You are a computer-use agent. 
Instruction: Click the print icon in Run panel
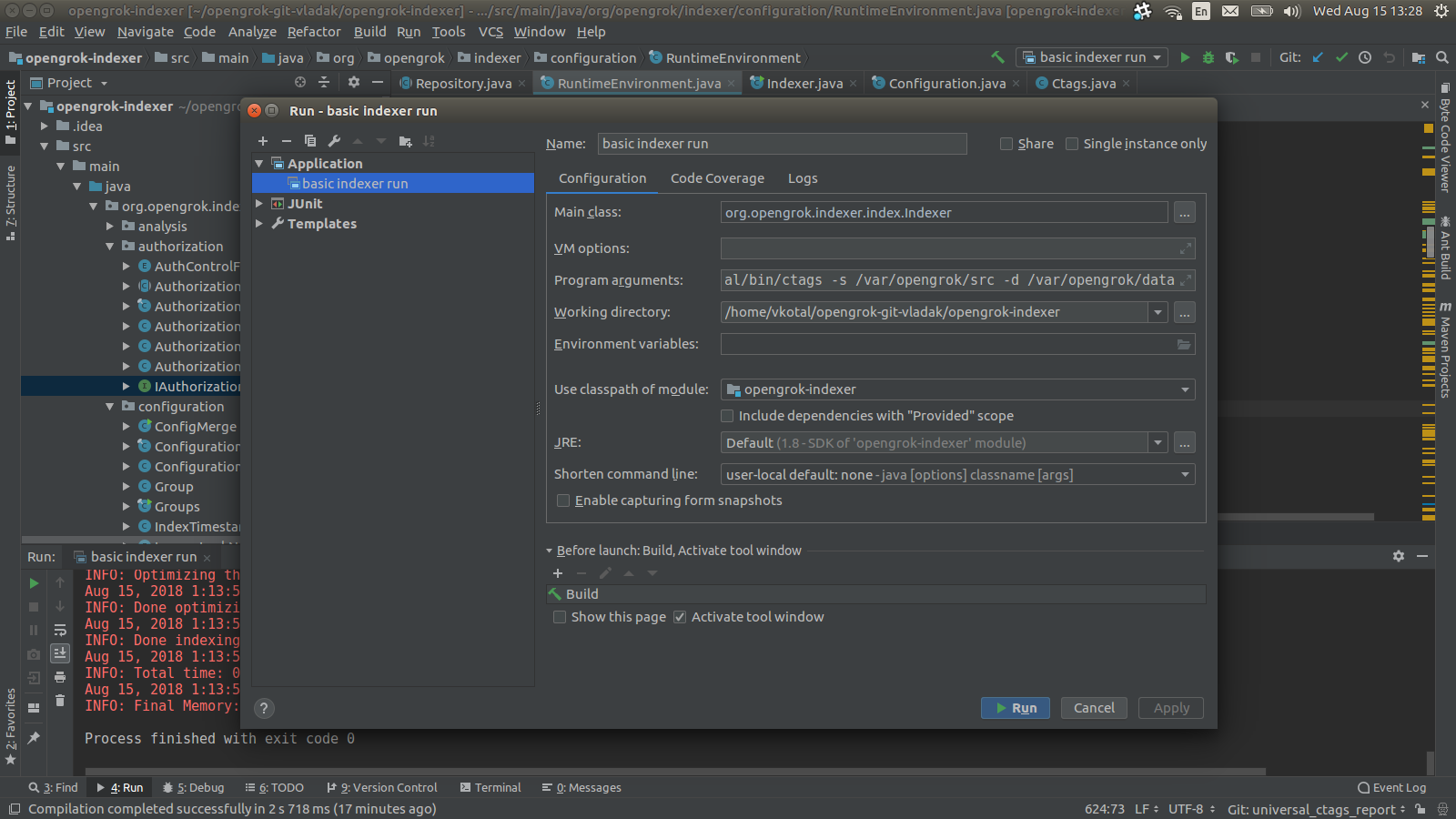point(60,677)
